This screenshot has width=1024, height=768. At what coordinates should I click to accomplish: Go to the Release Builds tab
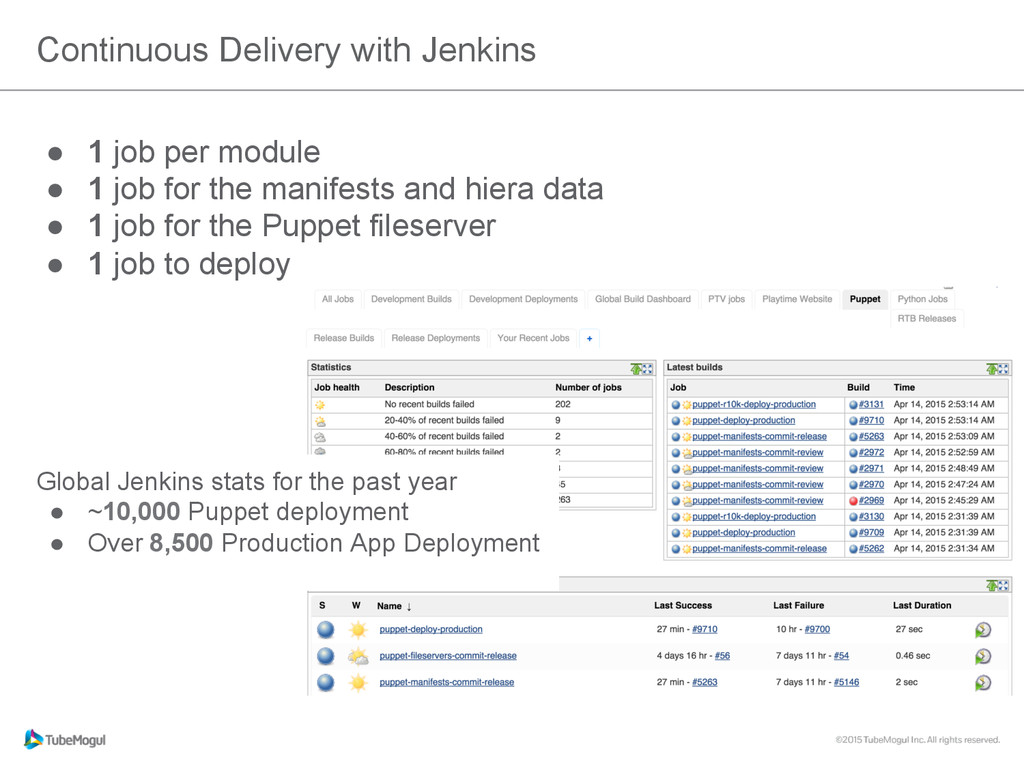[344, 338]
